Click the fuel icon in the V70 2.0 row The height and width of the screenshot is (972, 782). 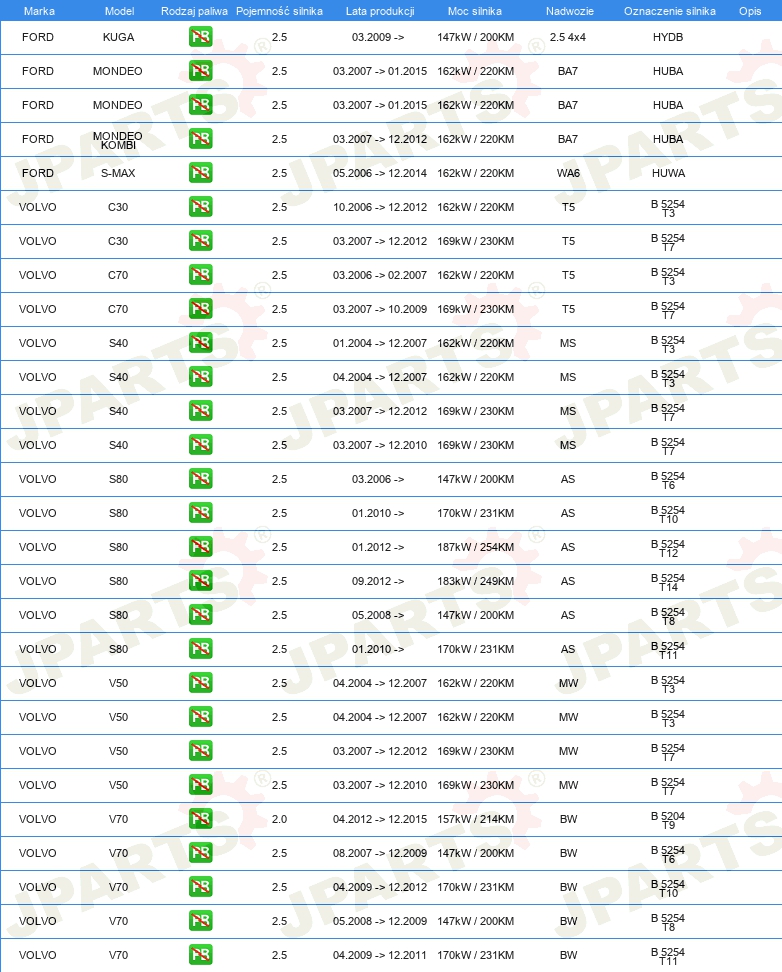coord(200,819)
